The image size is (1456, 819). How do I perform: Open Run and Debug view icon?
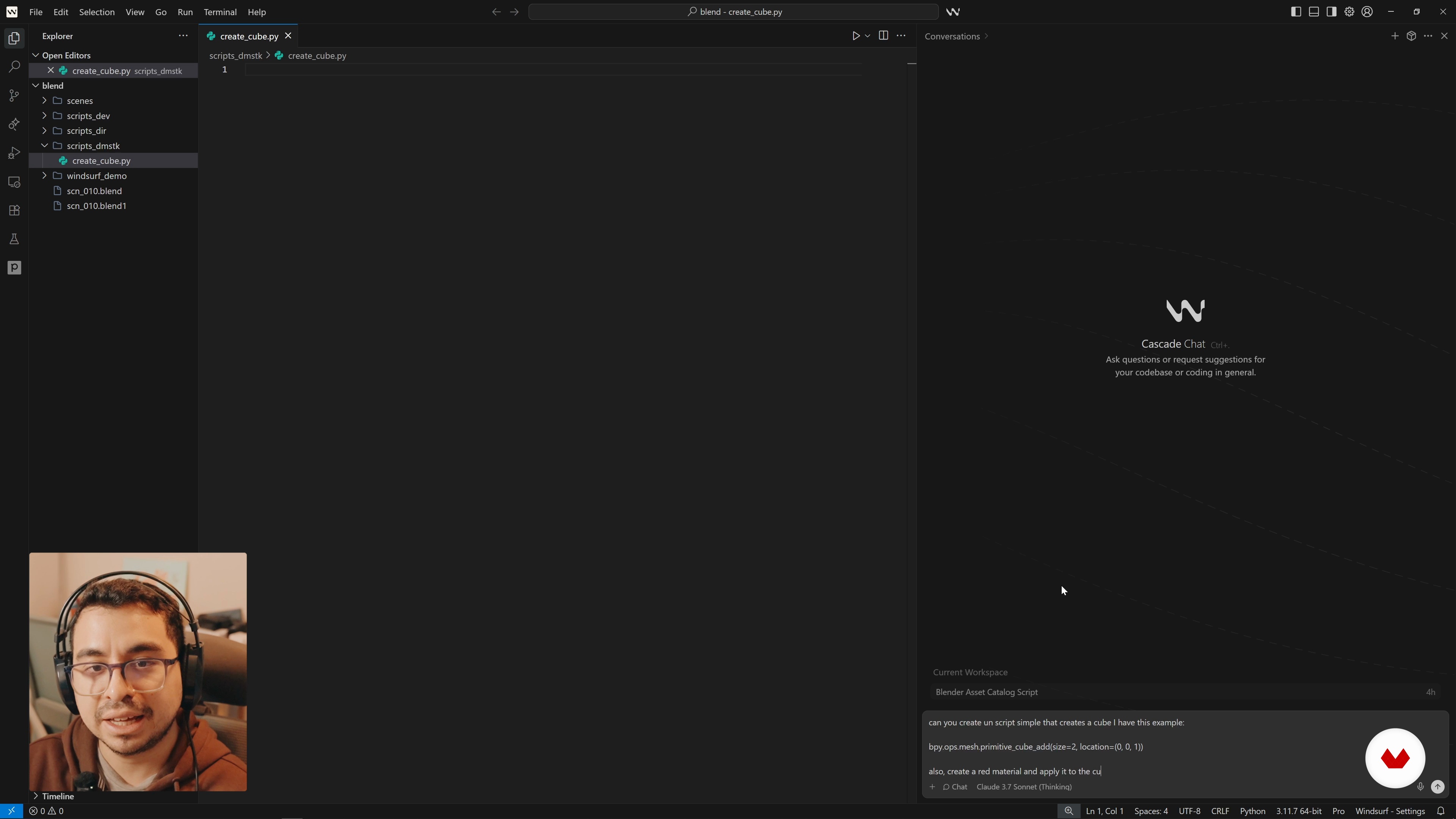(x=14, y=153)
